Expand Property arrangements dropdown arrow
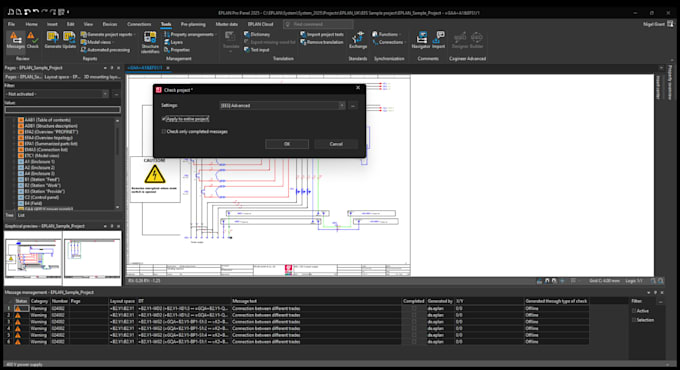The image size is (680, 370). pos(216,34)
